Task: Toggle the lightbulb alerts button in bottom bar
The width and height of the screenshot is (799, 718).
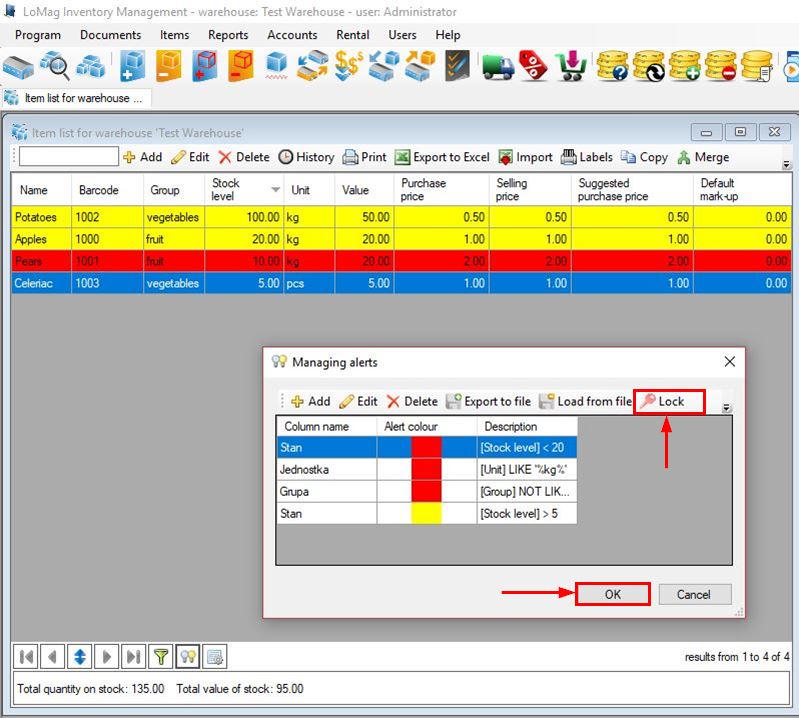Action: [188, 657]
